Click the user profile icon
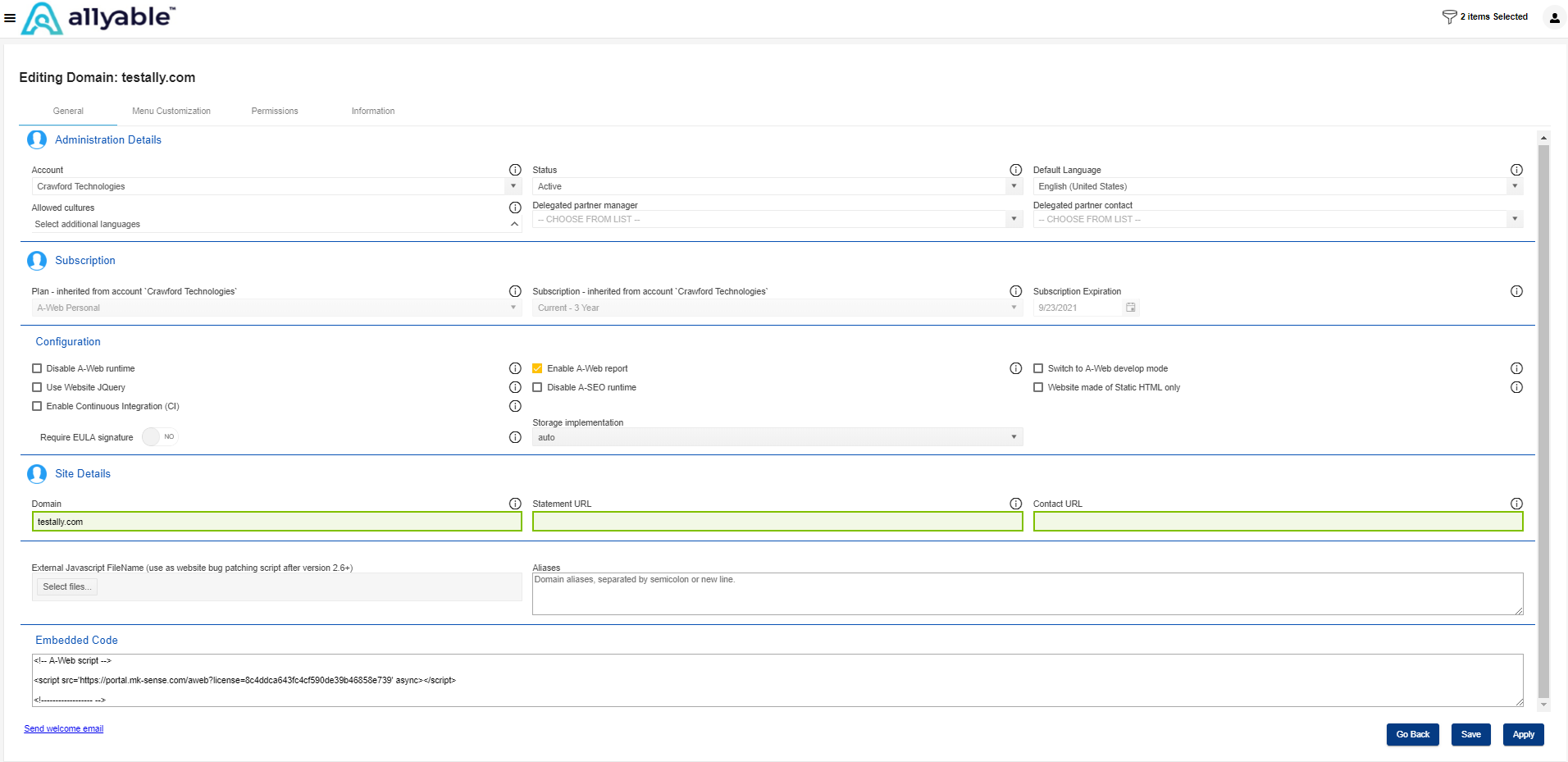1568x762 pixels. [x=1554, y=17]
